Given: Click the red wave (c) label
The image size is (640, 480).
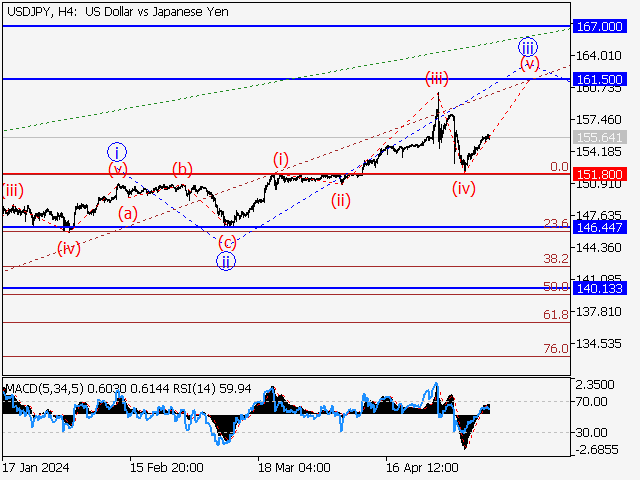Looking at the screenshot, I should click(x=227, y=242).
